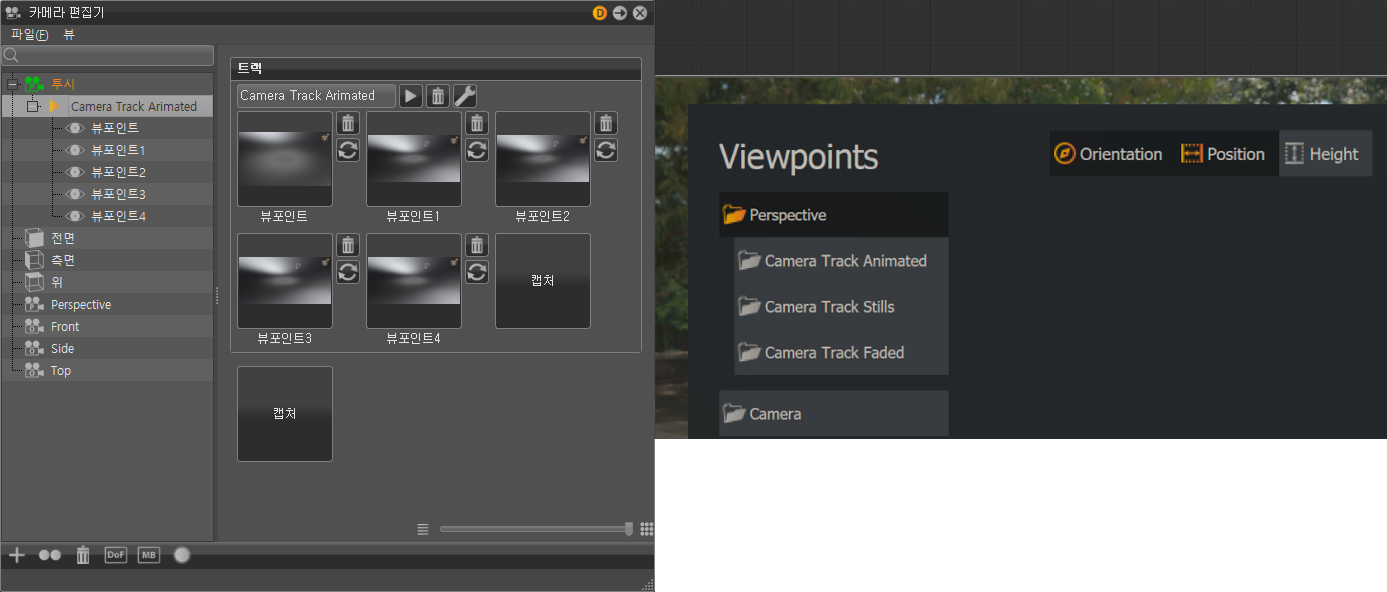Toggle eye icon of 뷰포인트2 in tree

pos(76,172)
